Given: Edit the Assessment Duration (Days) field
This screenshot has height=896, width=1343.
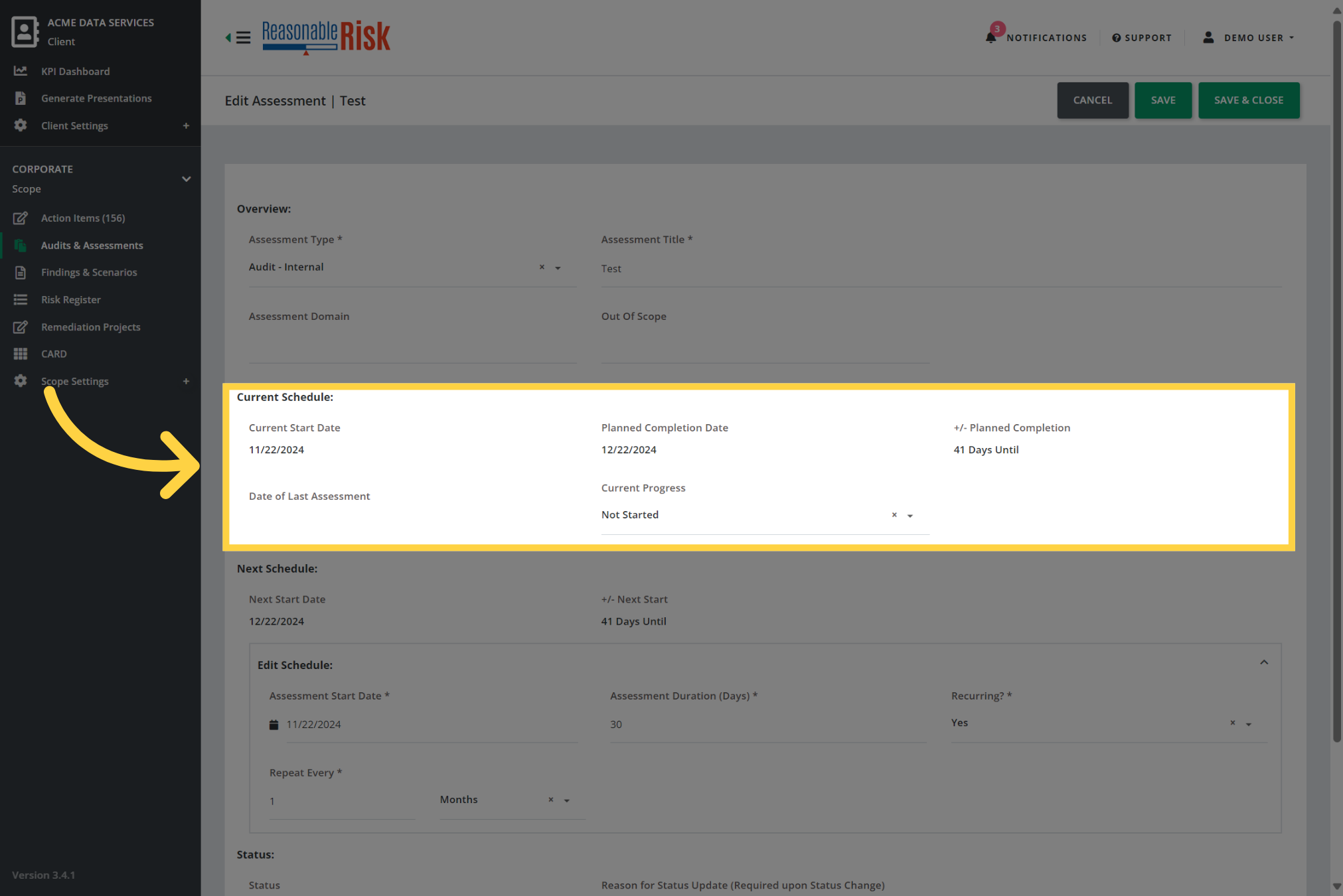Looking at the screenshot, I should pyautogui.click(x=767, y=725).
